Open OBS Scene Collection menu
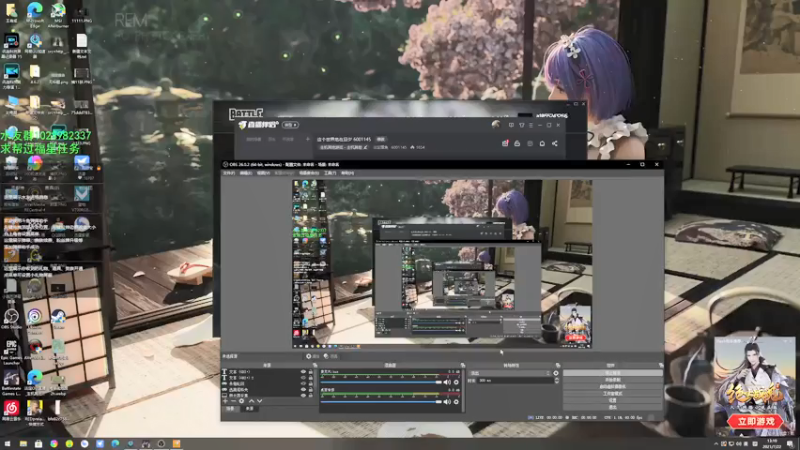 pos(309,173)
